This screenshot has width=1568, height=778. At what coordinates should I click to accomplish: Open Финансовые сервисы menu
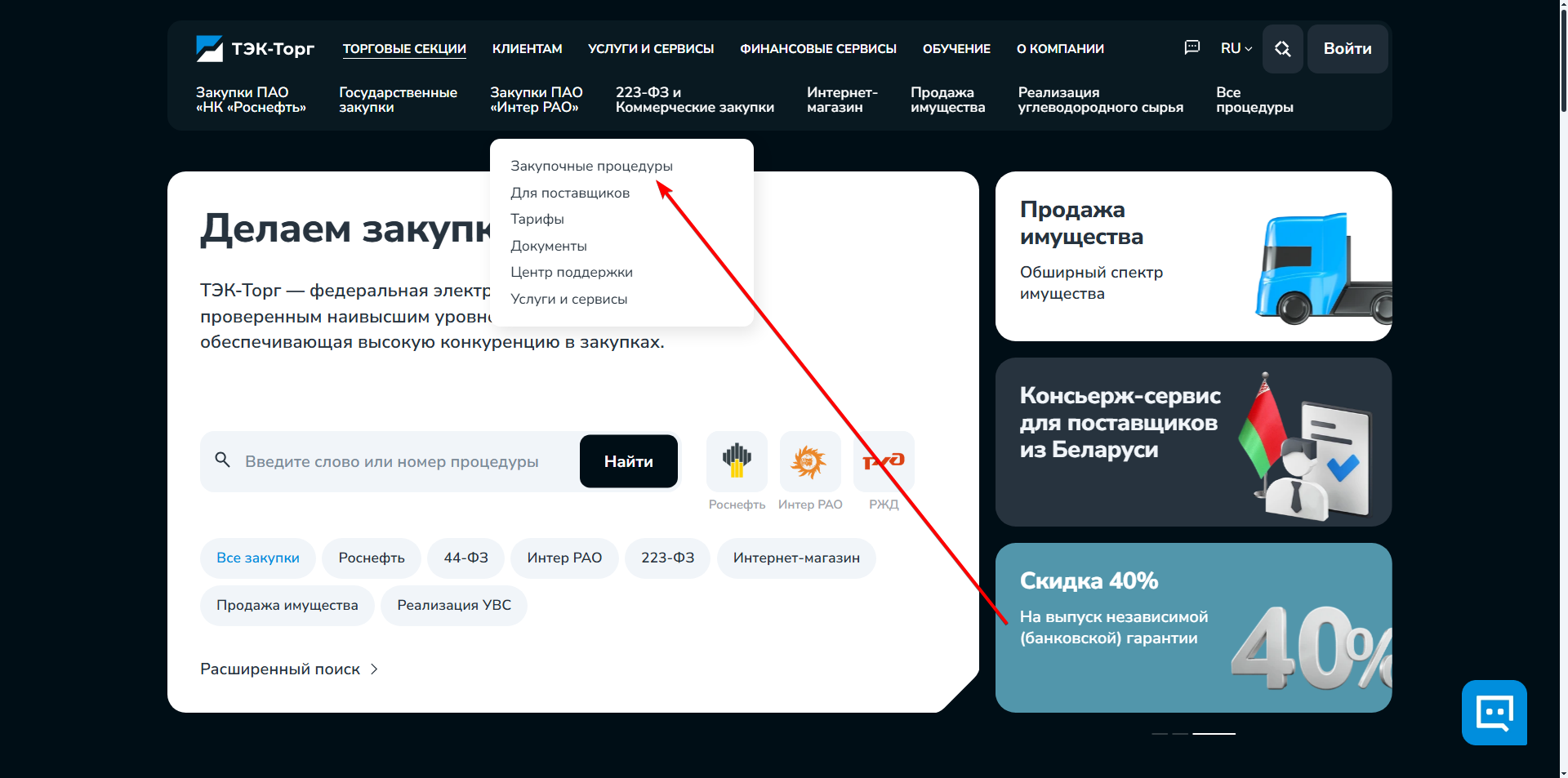click(818, 49)
